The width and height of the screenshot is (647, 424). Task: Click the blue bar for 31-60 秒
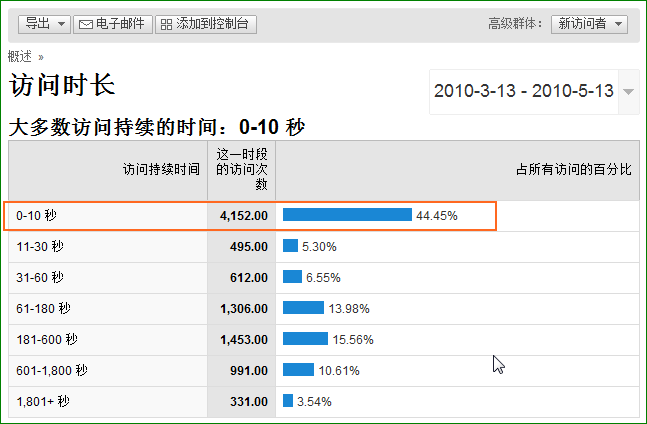tap(292, 277)
